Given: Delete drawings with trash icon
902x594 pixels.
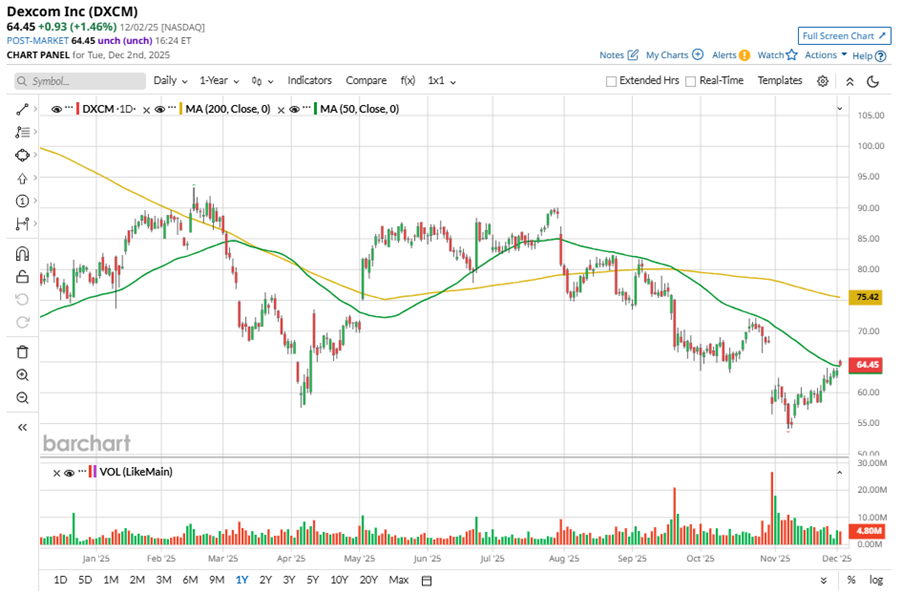Looking at the screenshot, I should point(22,352).
